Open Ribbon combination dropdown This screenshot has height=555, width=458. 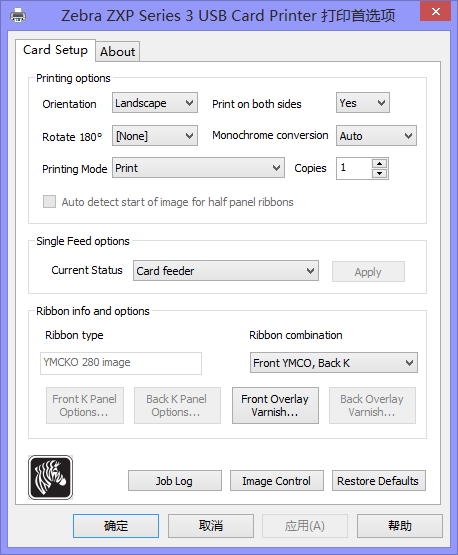(334, 363)
